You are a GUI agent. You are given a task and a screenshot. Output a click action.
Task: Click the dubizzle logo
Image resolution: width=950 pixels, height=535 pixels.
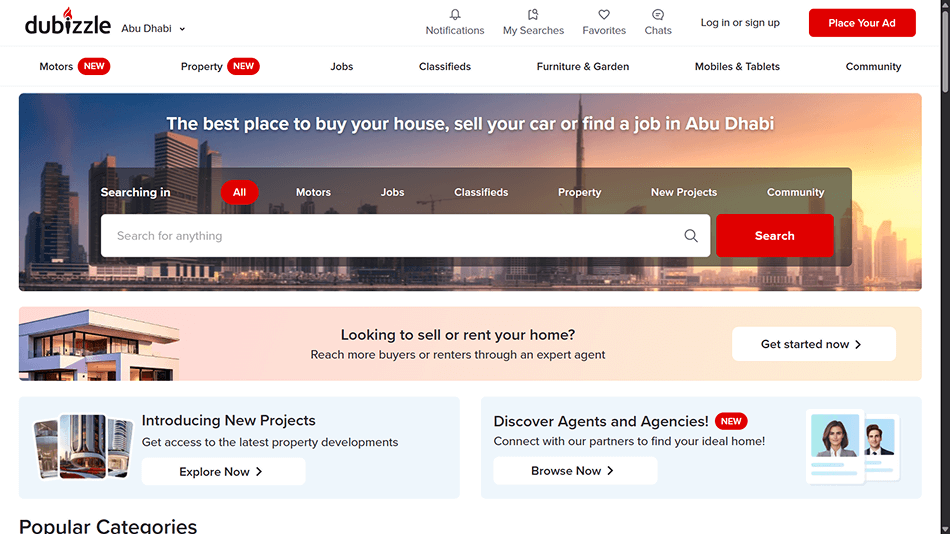pos(67,22)
